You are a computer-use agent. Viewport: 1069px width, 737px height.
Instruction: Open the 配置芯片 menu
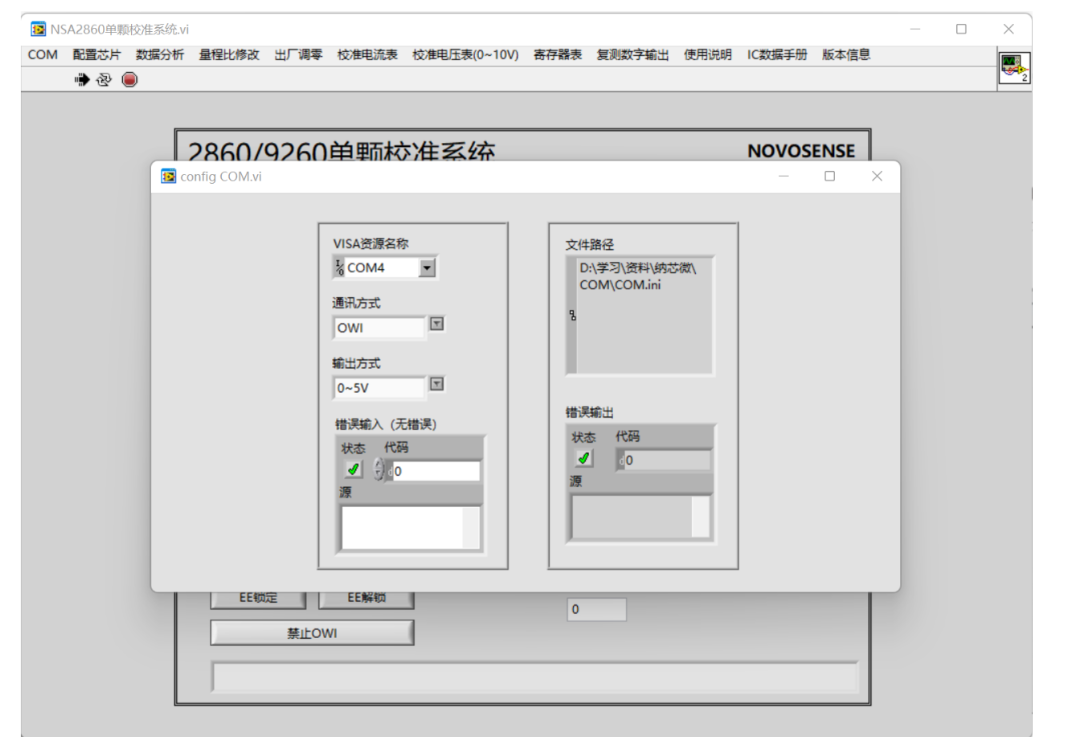[97, 55]
